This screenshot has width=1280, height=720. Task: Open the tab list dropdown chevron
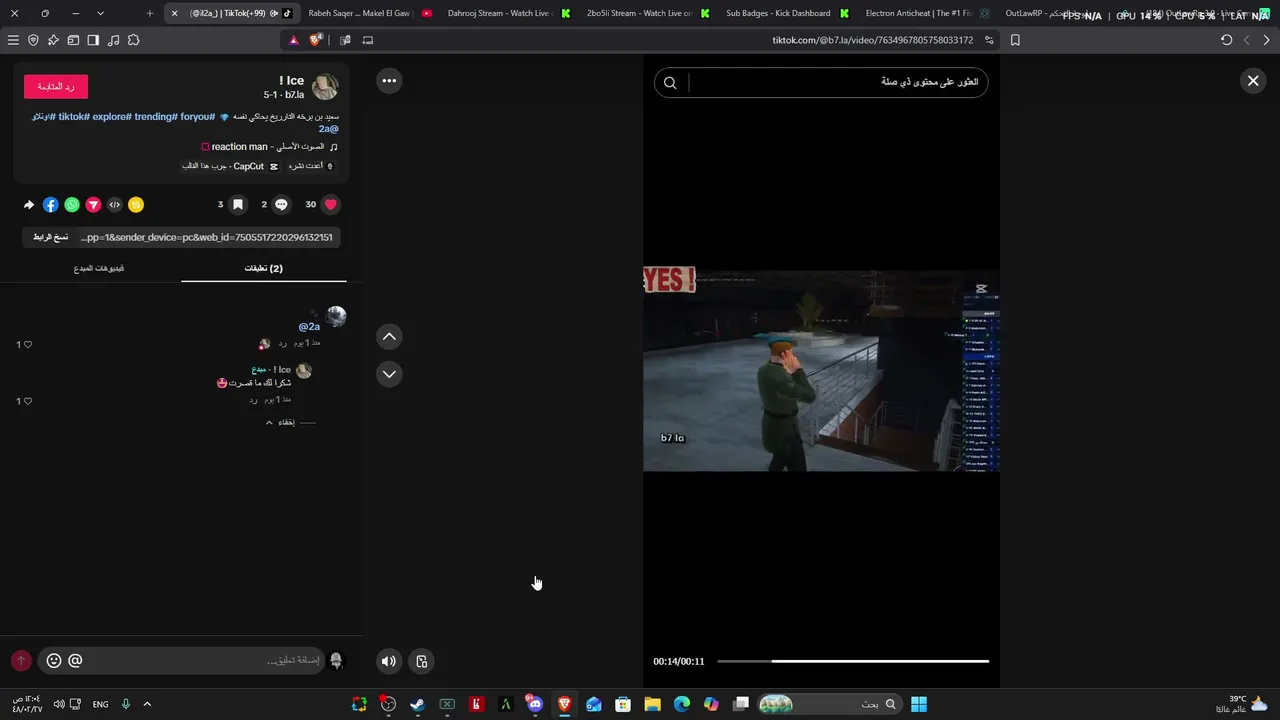pyautogui.click(x=101, y=13)
